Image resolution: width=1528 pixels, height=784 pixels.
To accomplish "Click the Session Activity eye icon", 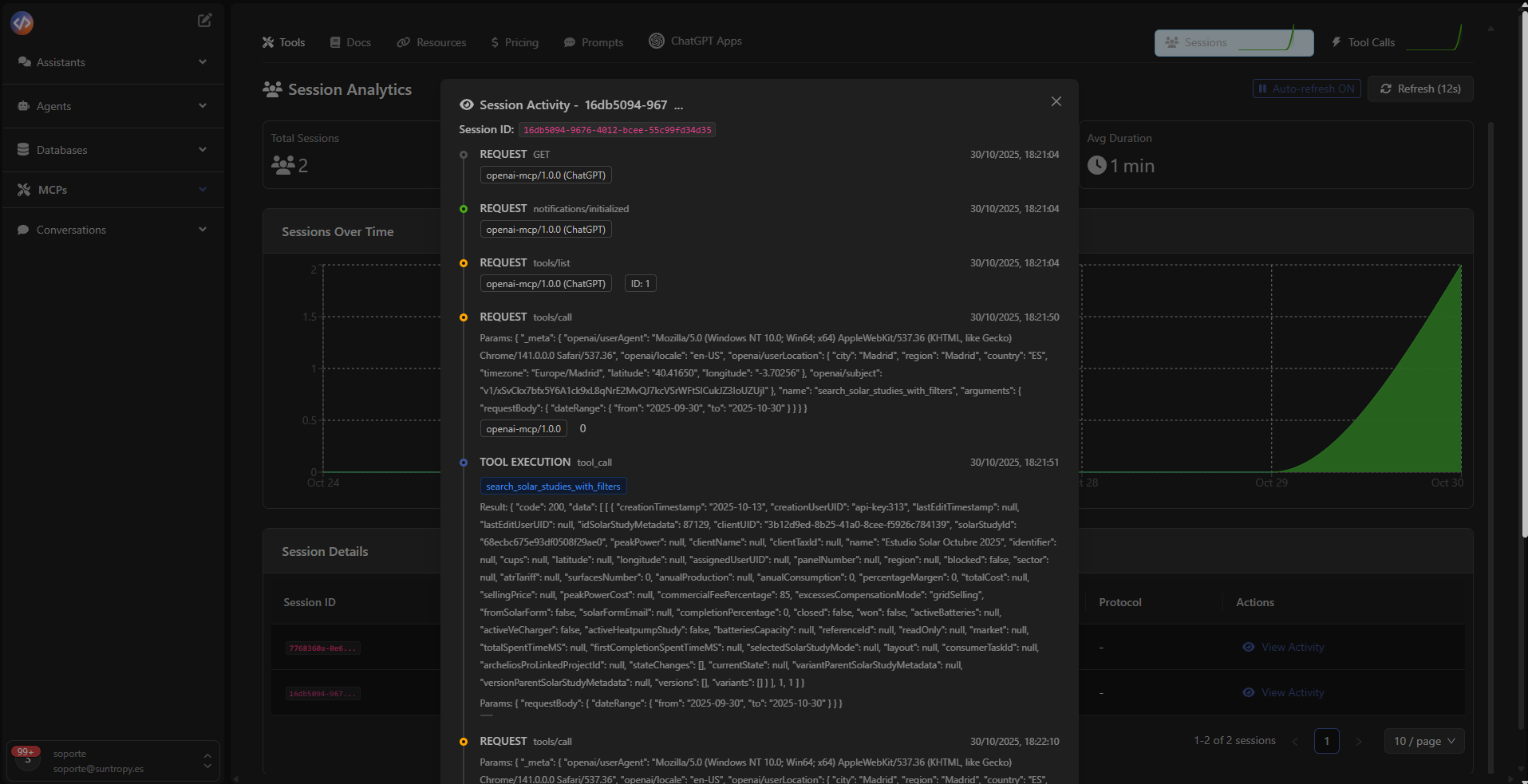I will click(x=467, y=104).
